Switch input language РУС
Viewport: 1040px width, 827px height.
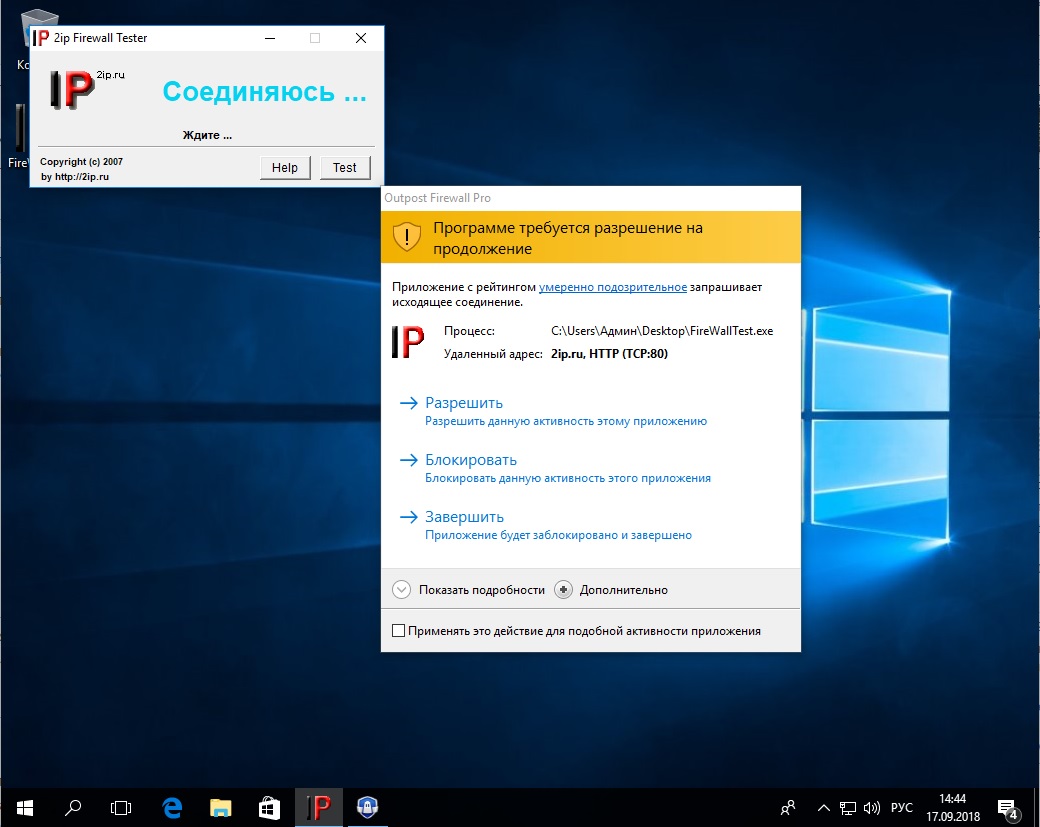[x=901, y=808]
